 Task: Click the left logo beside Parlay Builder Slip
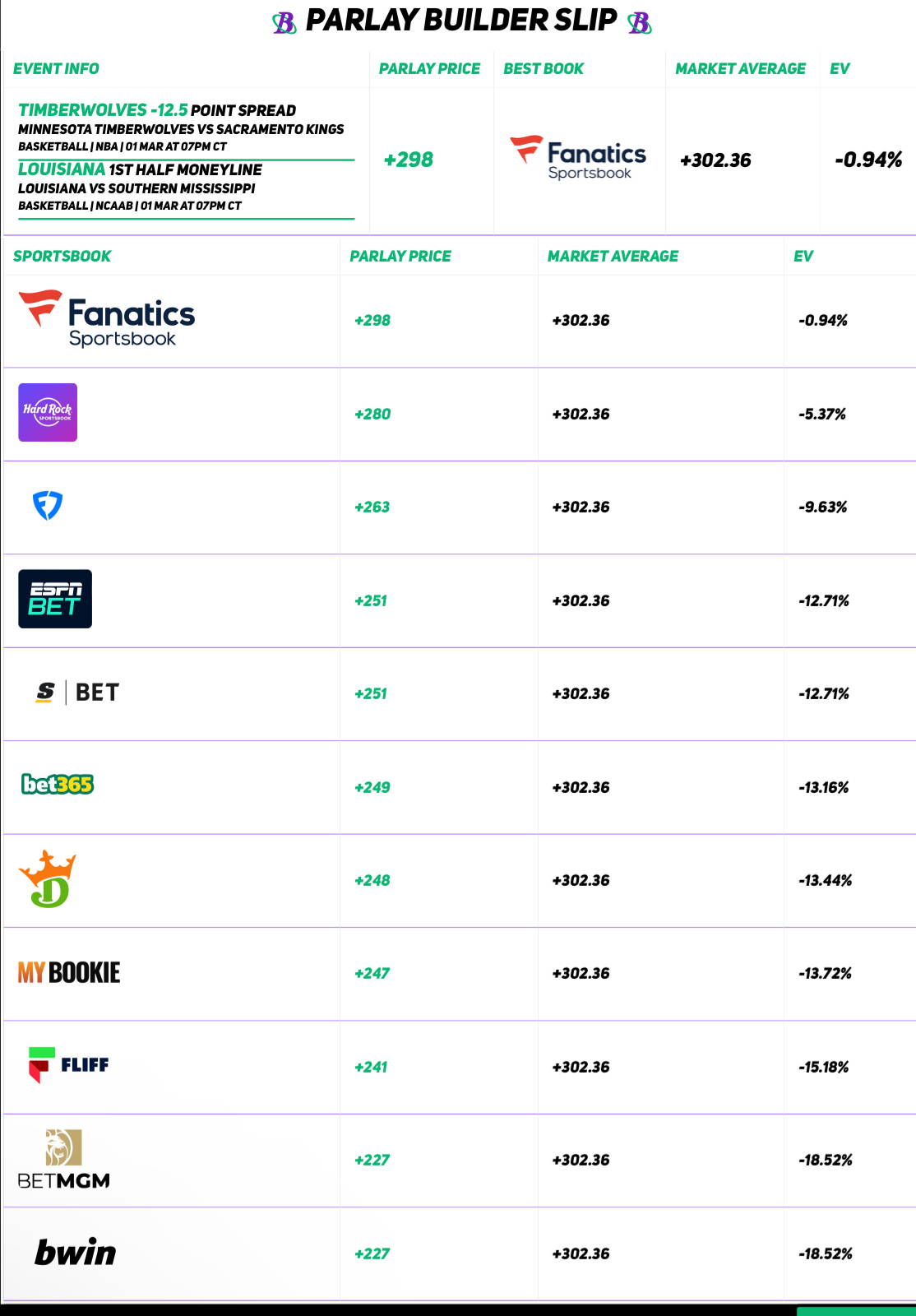coord(285,22)
